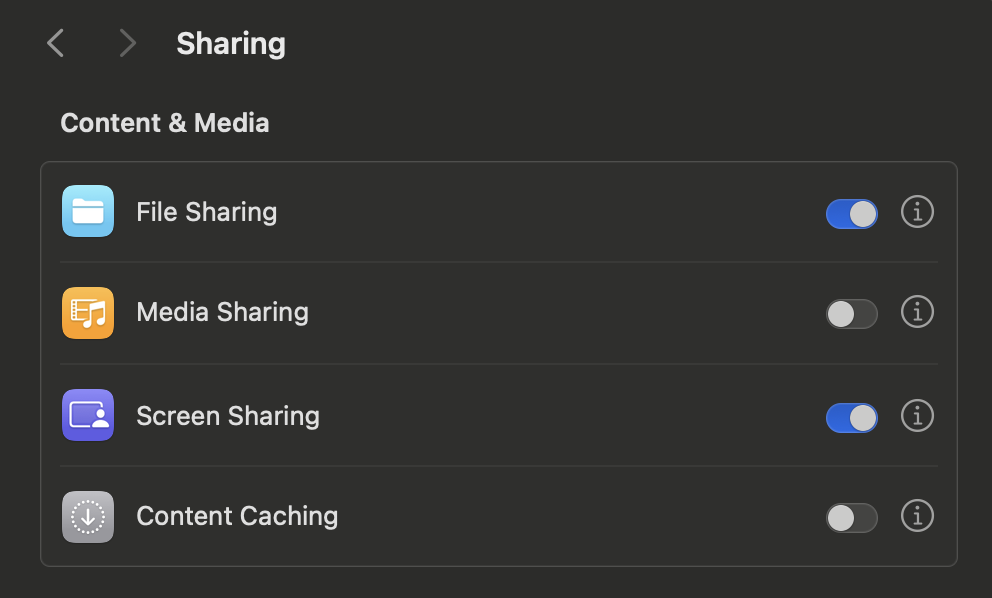Click the Sharing page title

[231, 44]
